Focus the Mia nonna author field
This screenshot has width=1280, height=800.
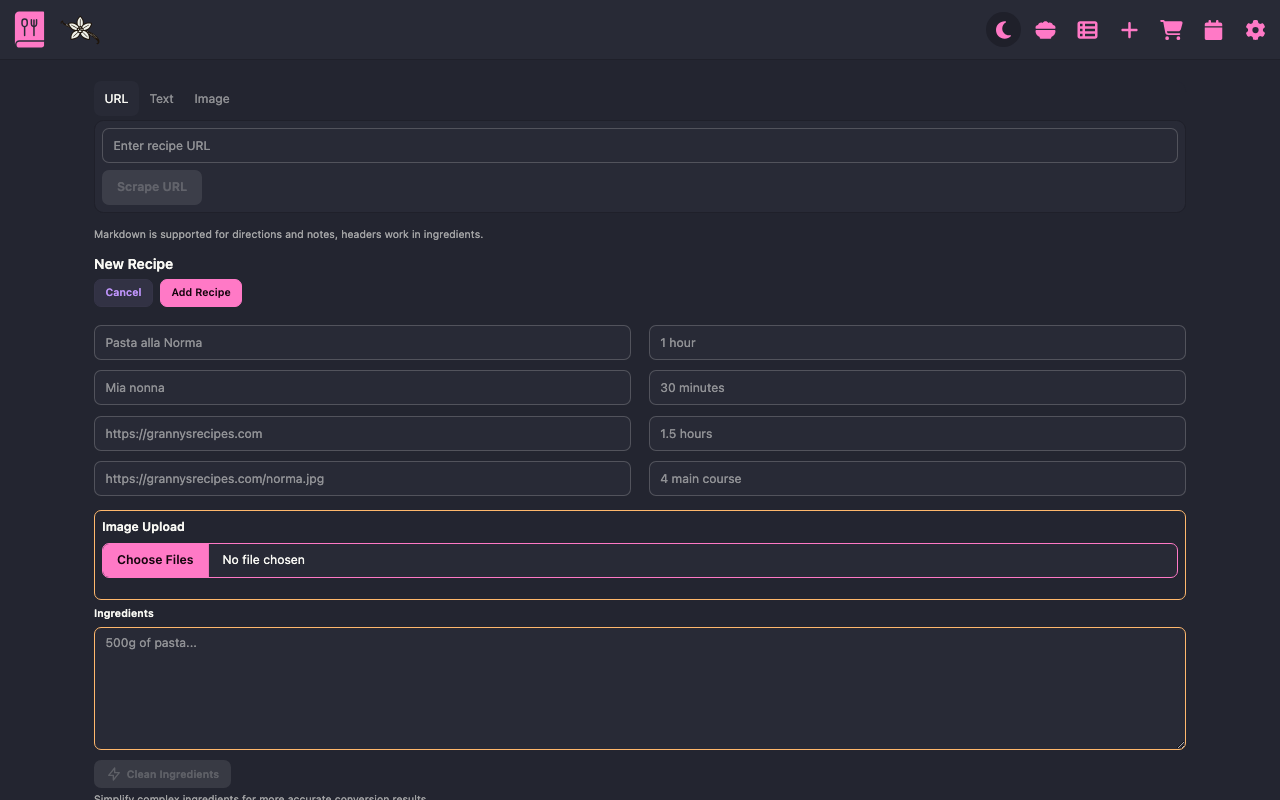pyautogui.click(x=362, y=387)
